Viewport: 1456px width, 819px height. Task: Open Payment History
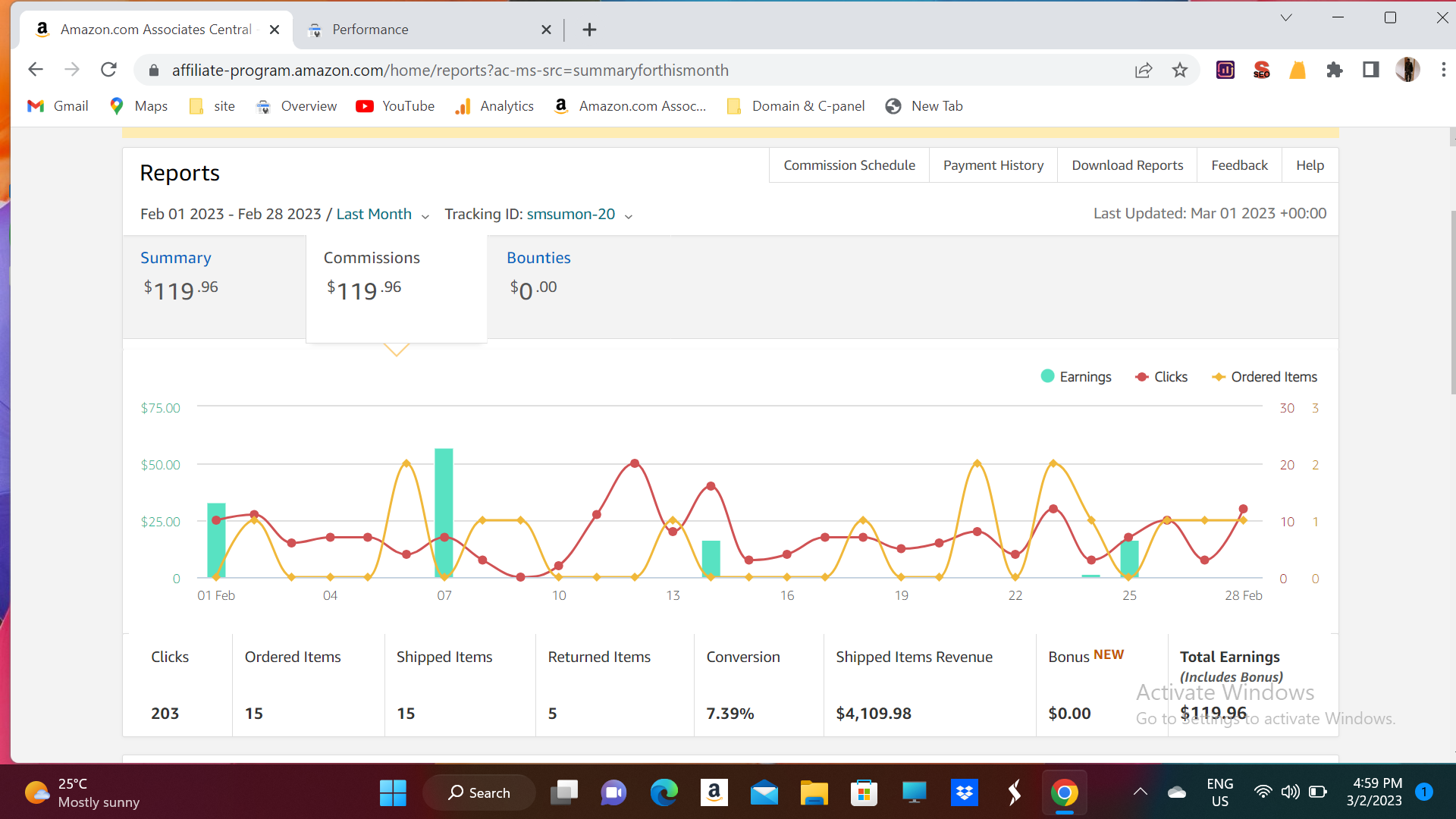(993, 165)
